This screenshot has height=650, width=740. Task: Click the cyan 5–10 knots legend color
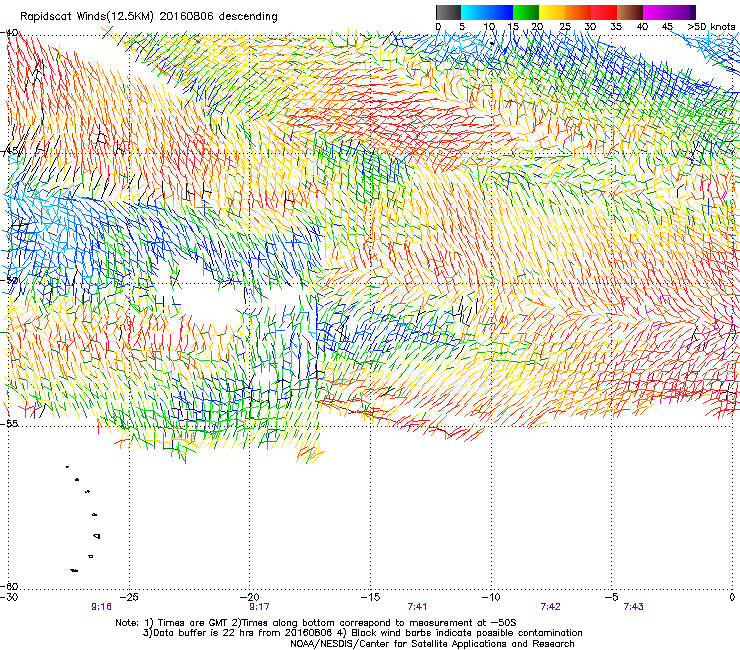(474, 12)
